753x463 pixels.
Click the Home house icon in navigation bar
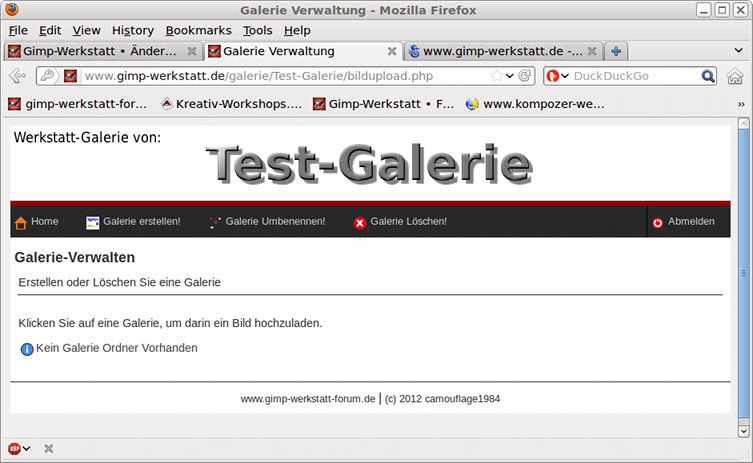coord(21,223)
